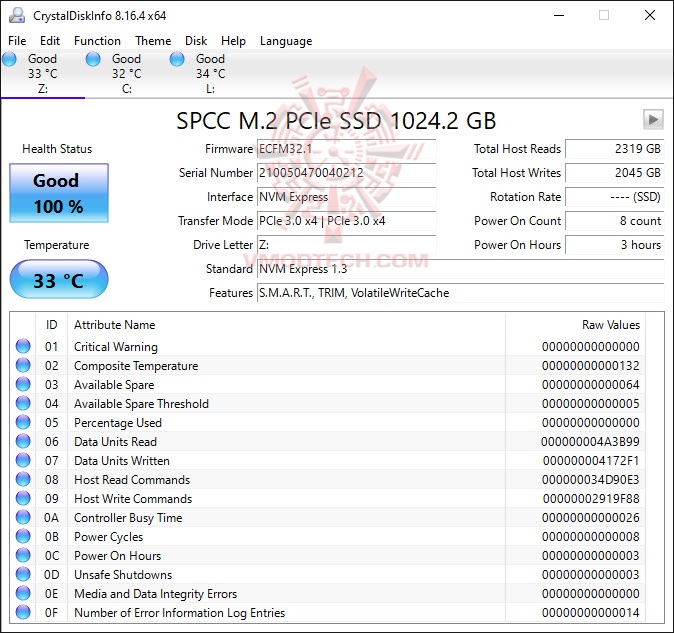Select the Controller Busy Time attribute name
Screen dimensions: 674x633
pyautogui.click(x=128, y=518)
